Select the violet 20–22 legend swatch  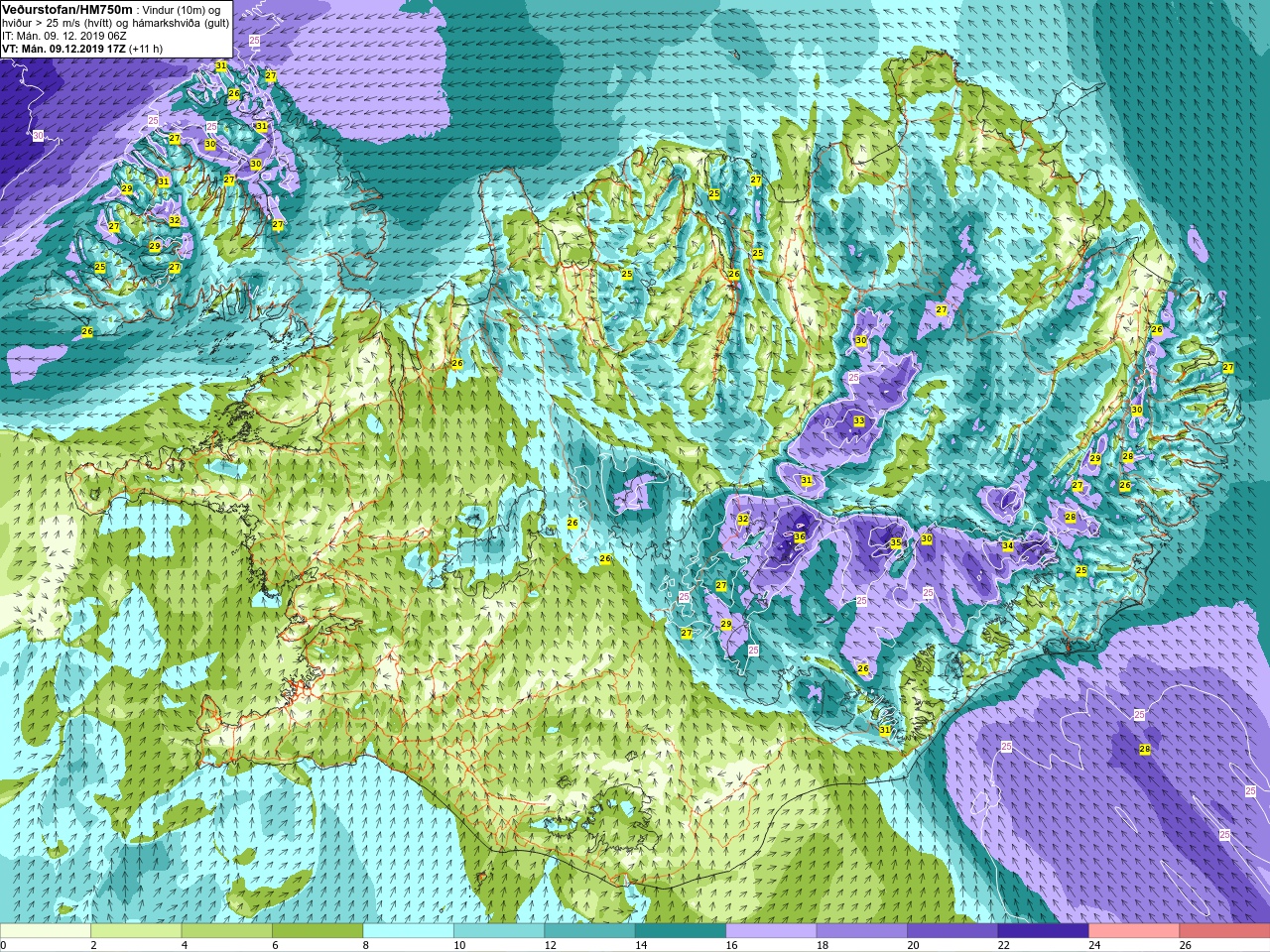(952, 931)
